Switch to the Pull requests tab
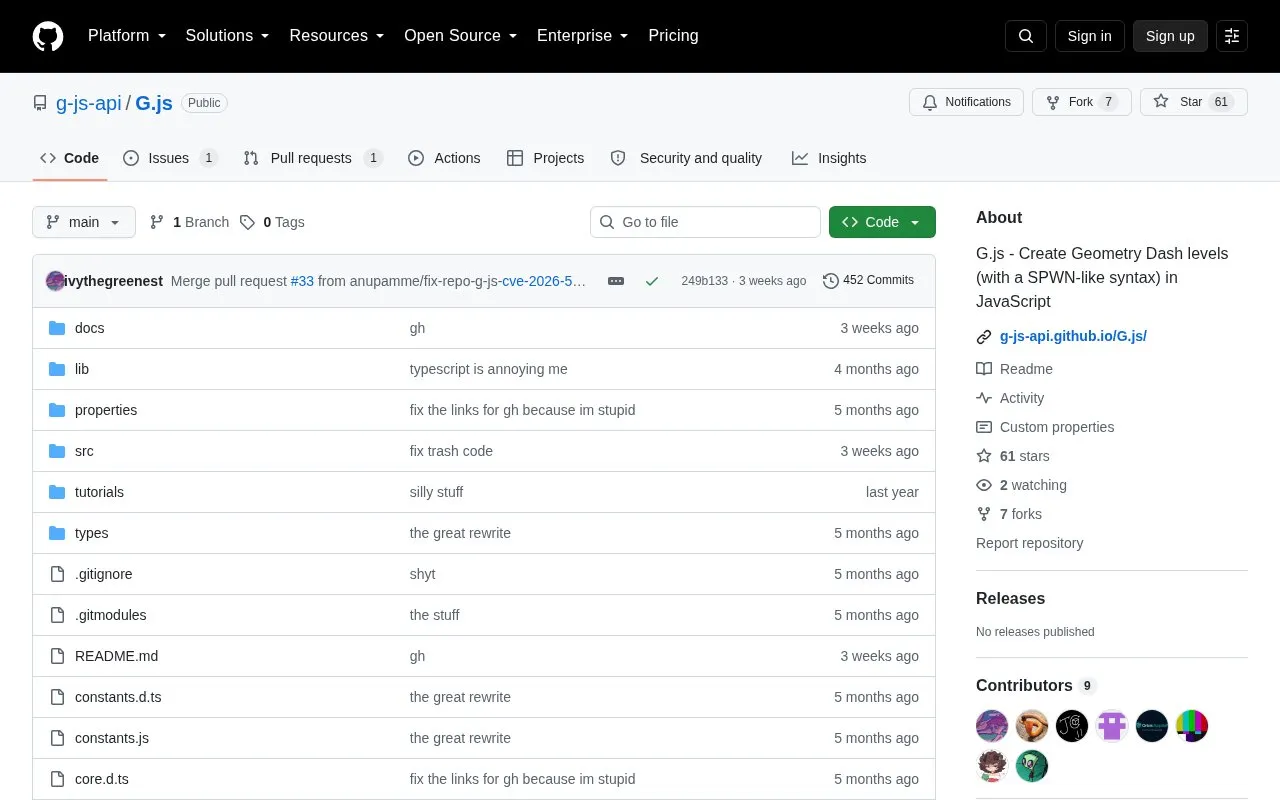The image size is (1280, 800). coord(312,158)
